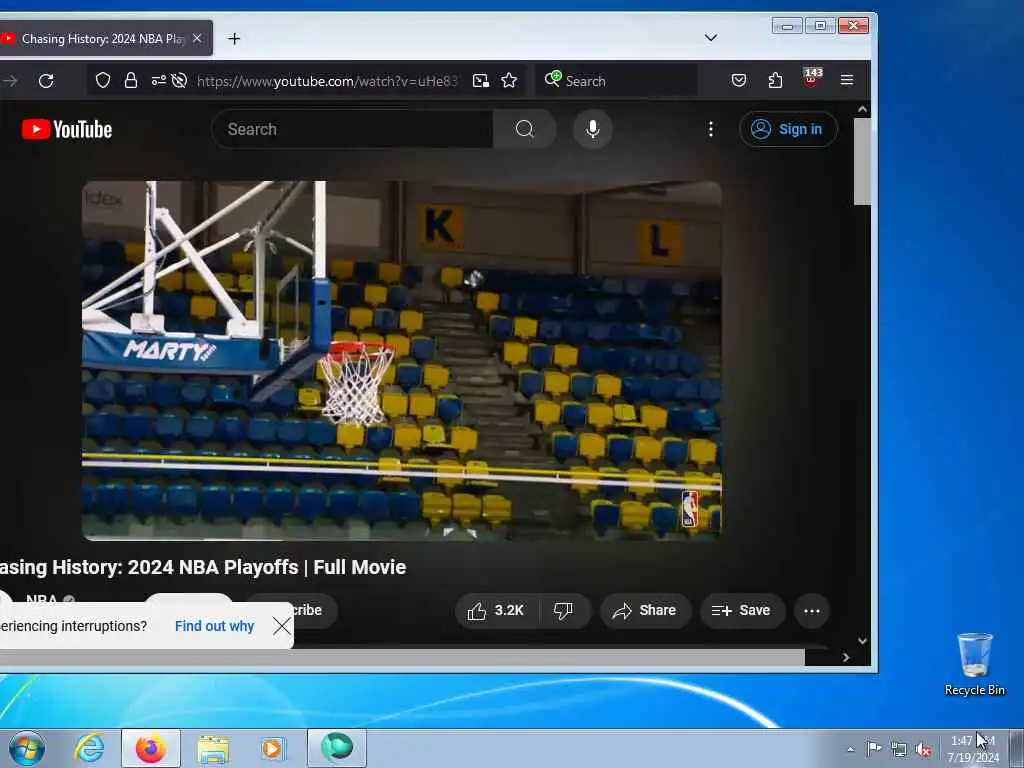This screenshot has height=768, width=1024.
Task: Bookmark this page with the star icon
Action: coord(509,80)
